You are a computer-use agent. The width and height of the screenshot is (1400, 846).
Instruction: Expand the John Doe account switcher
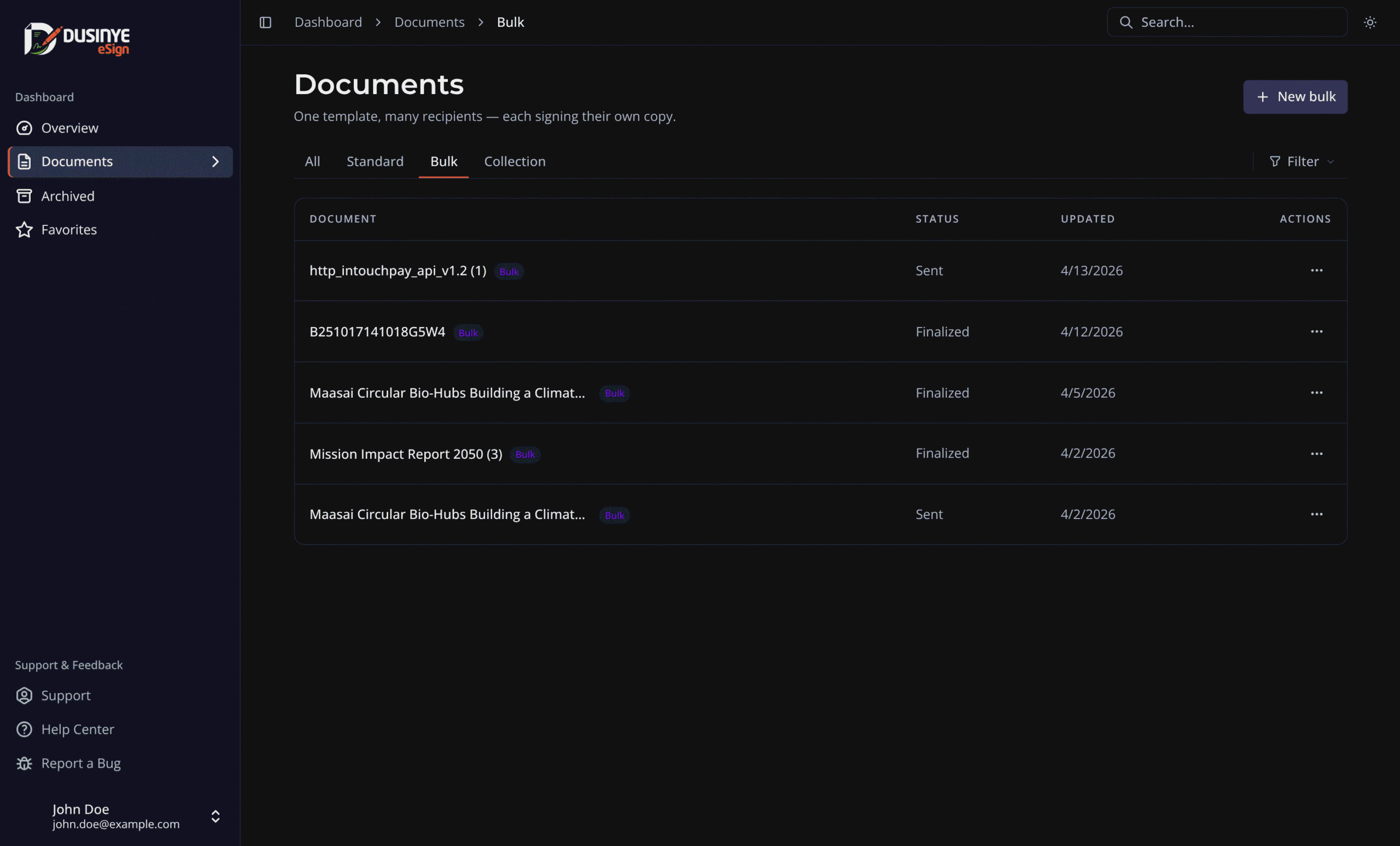point(215,816)
